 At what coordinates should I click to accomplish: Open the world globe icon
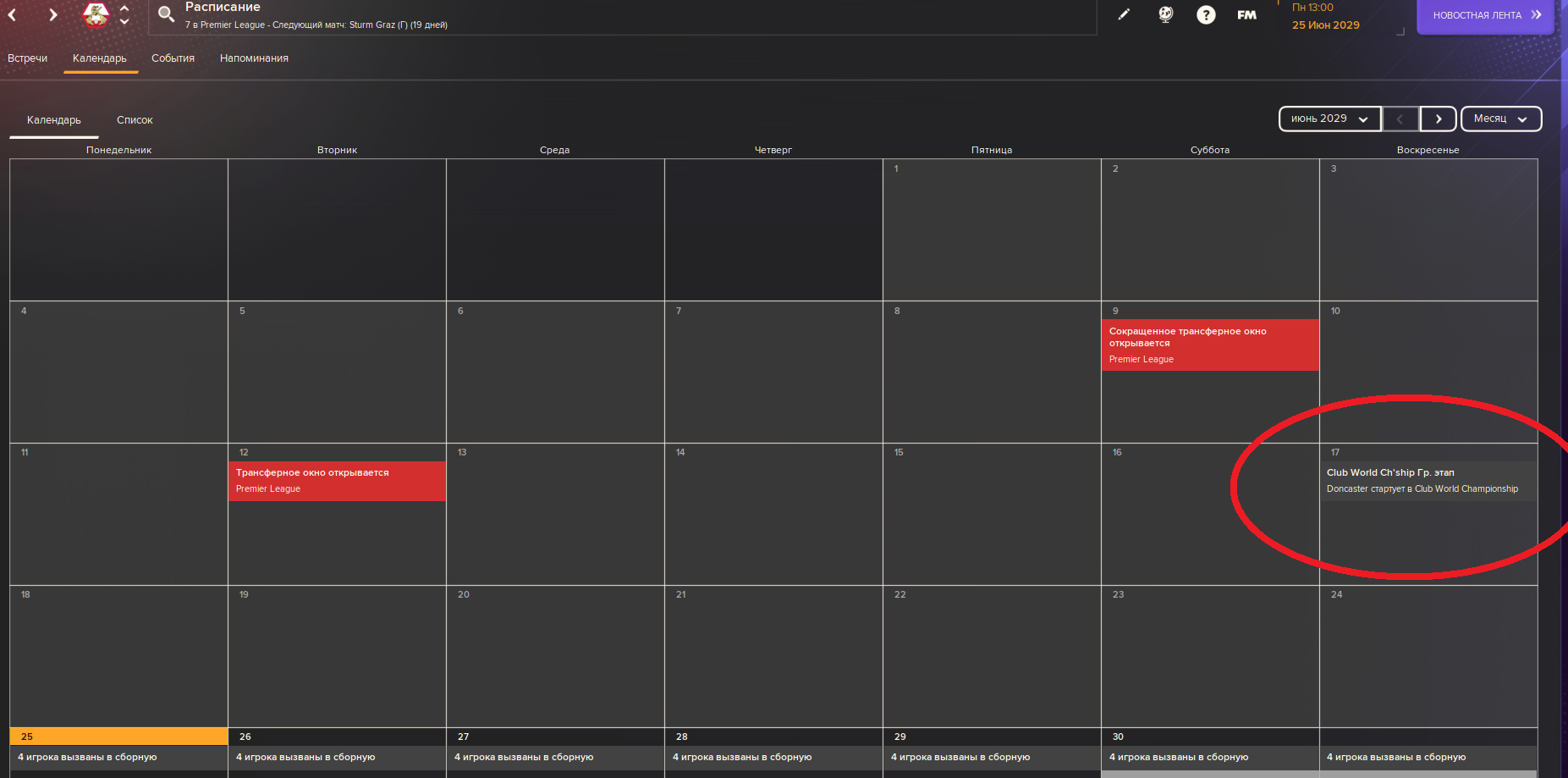click(1165, 14)
